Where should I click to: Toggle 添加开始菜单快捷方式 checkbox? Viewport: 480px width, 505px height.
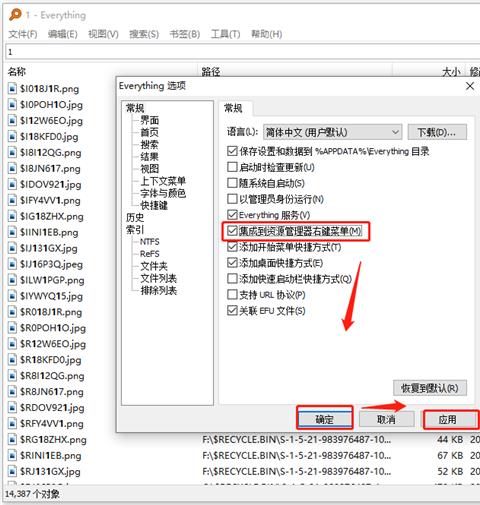[232, 247]
